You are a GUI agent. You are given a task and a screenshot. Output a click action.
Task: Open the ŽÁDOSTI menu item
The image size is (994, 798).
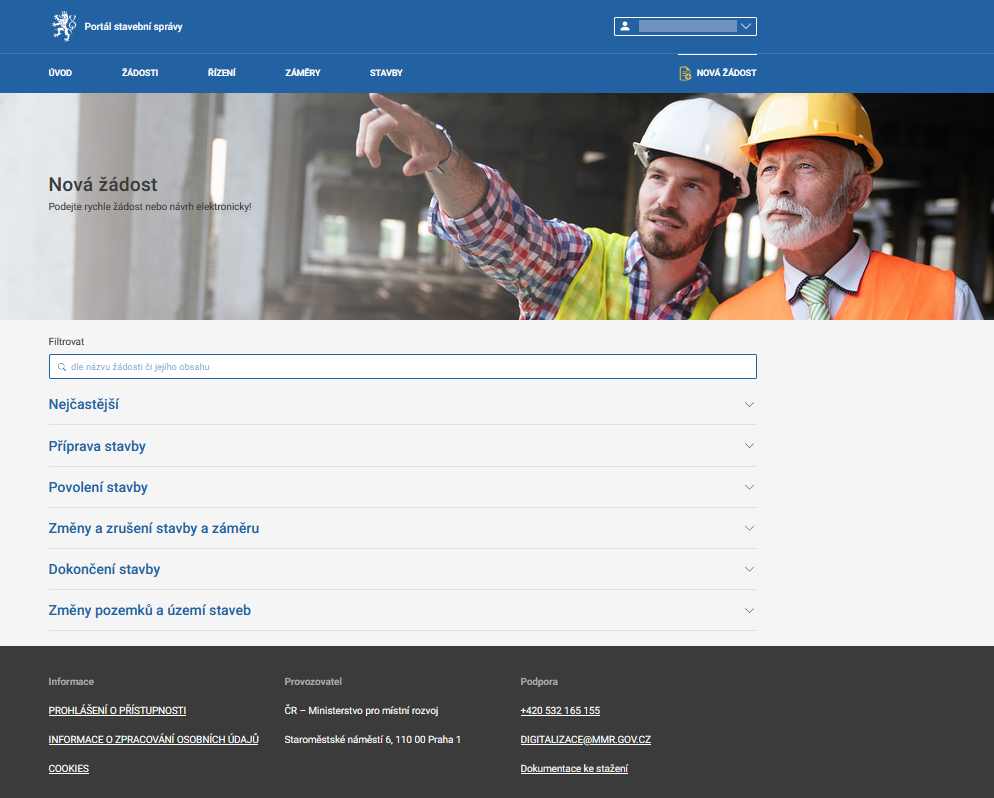(x=140, y=73)
